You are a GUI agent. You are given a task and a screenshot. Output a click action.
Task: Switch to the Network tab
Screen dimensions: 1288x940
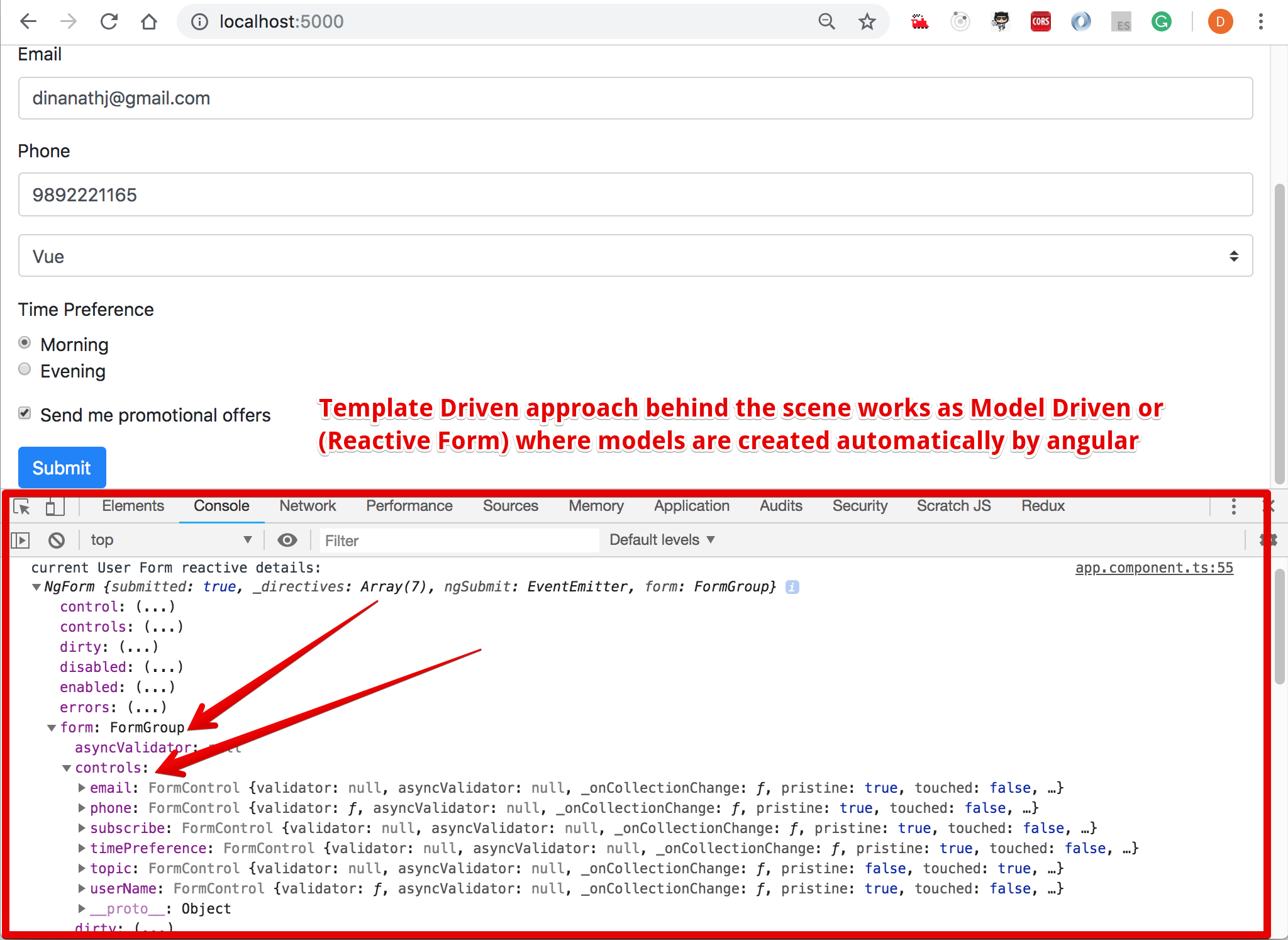tap(308, 506)
